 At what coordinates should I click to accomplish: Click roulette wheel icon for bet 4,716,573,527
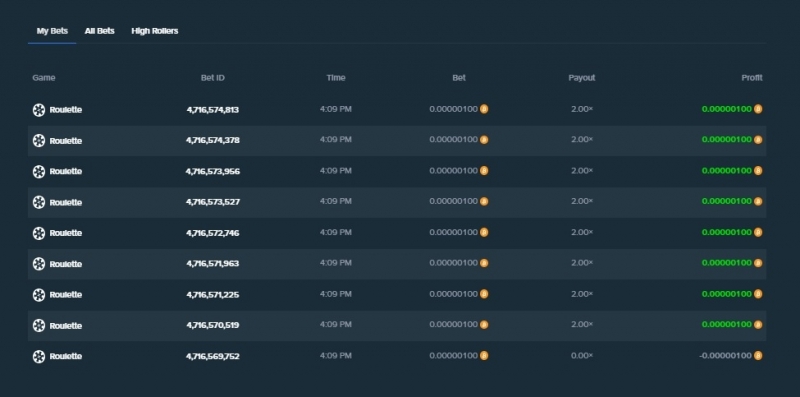tap(39, 202)
